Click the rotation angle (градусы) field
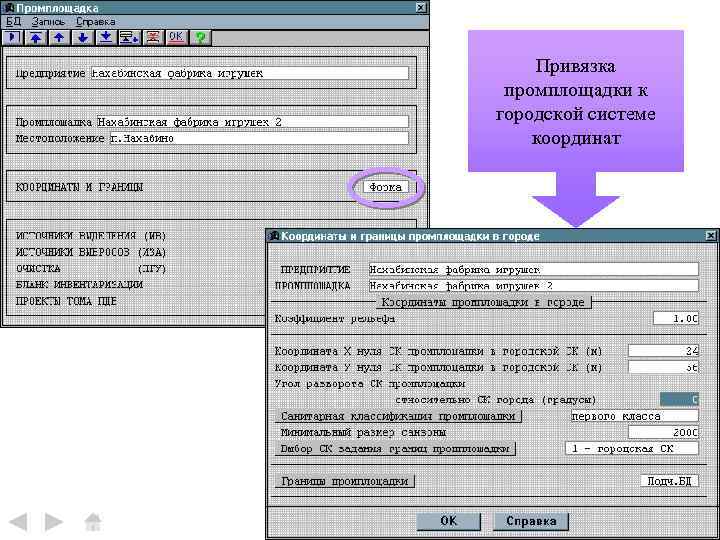 [680, 399]
